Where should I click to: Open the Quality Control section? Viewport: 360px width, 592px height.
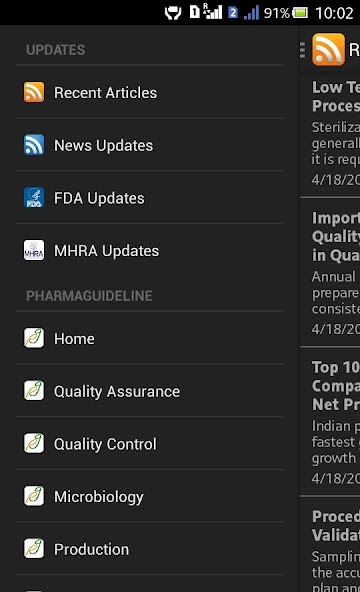pos(150,444)
